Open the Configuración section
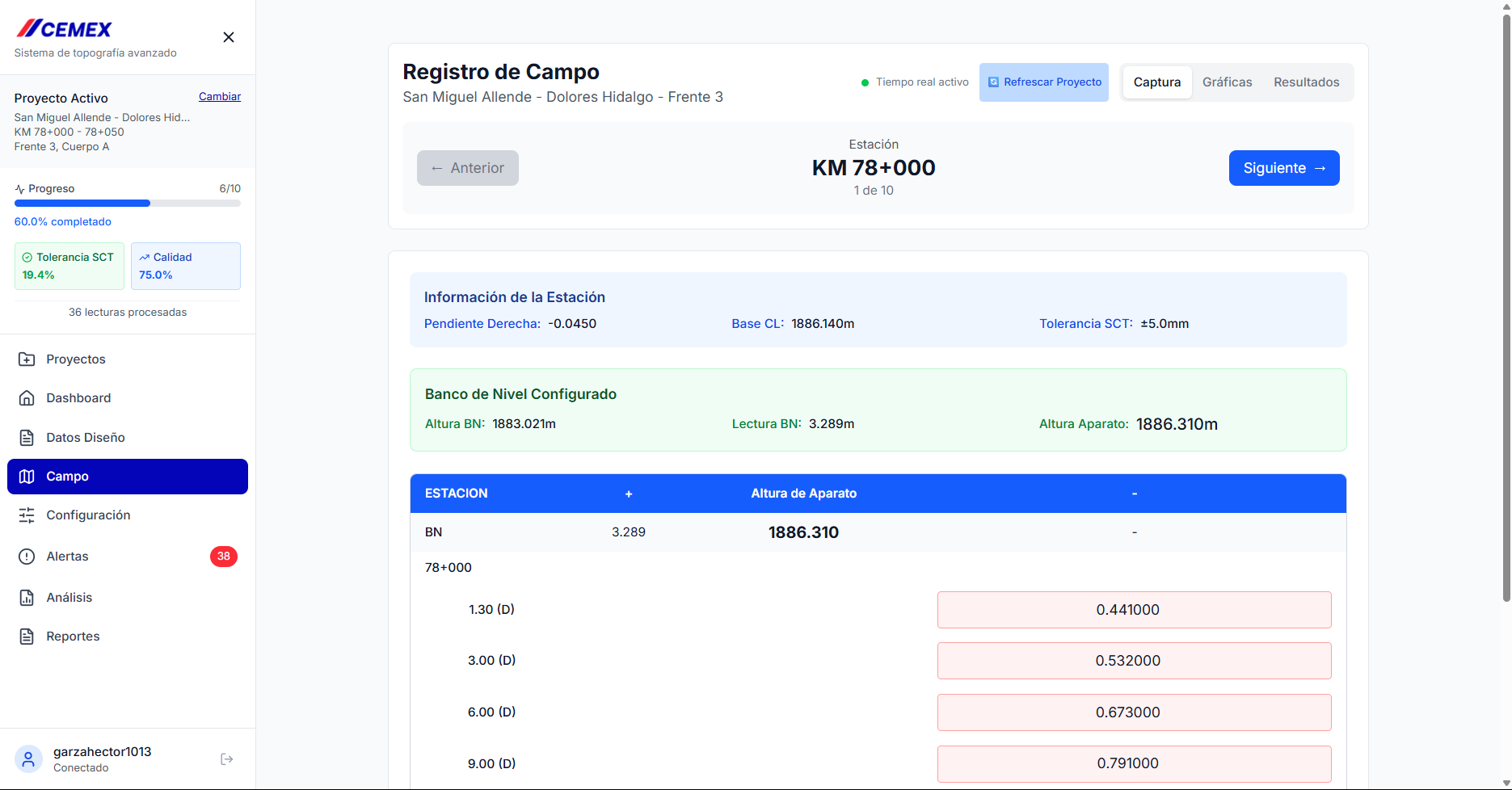This screenshot has width=1512, height=790. click(x=128, y=515)
